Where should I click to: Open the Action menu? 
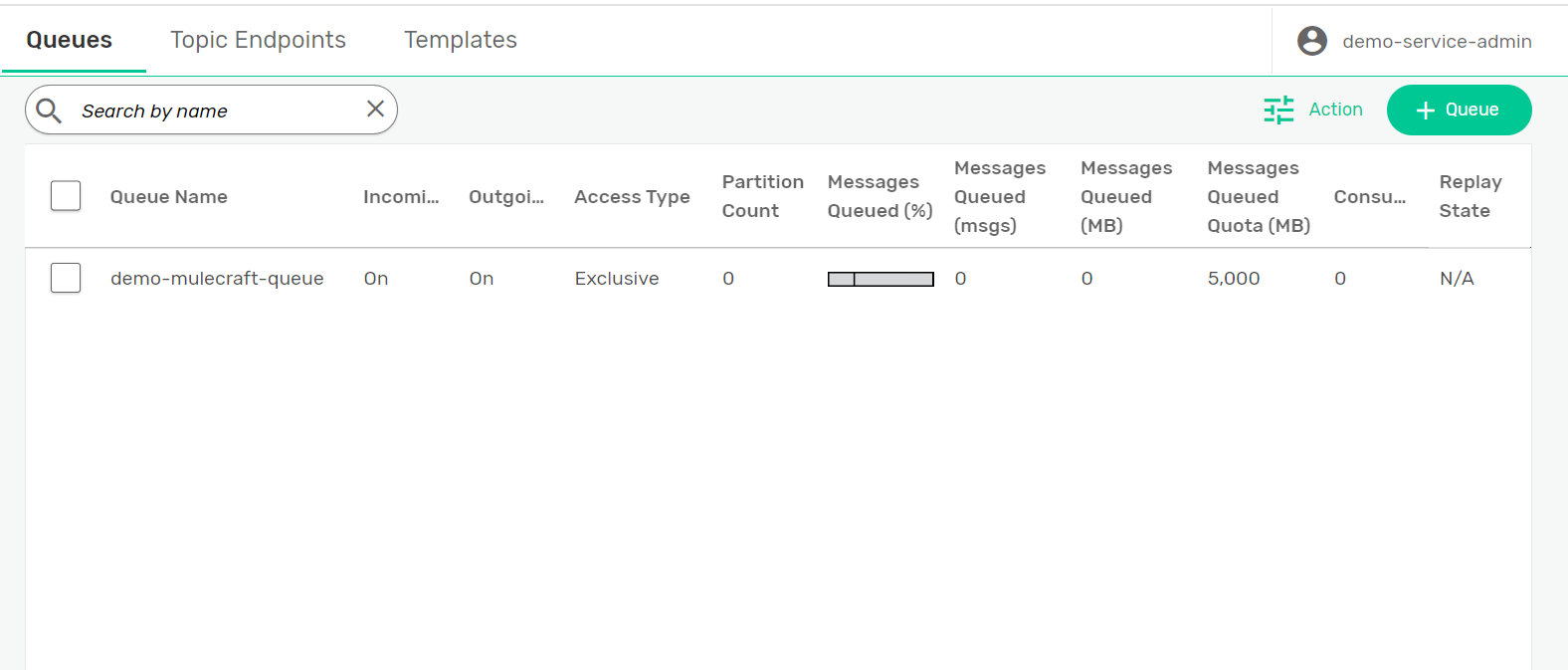[x=1335, y=110]
